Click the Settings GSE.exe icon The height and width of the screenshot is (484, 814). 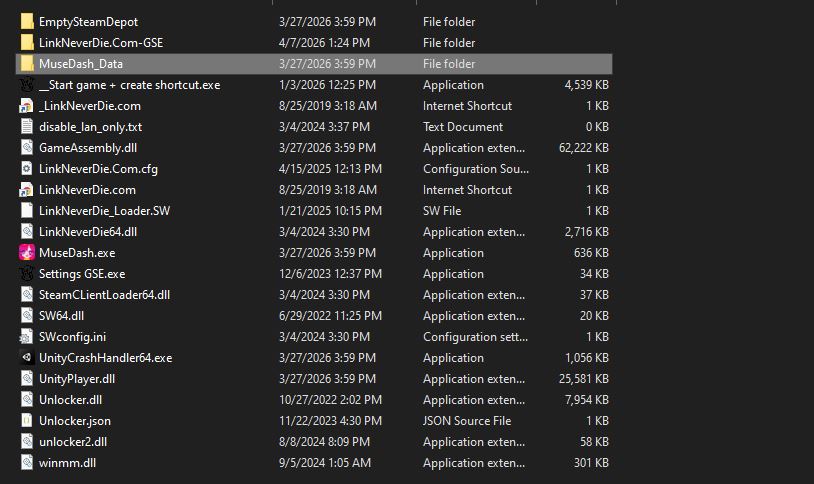point(27,274)
